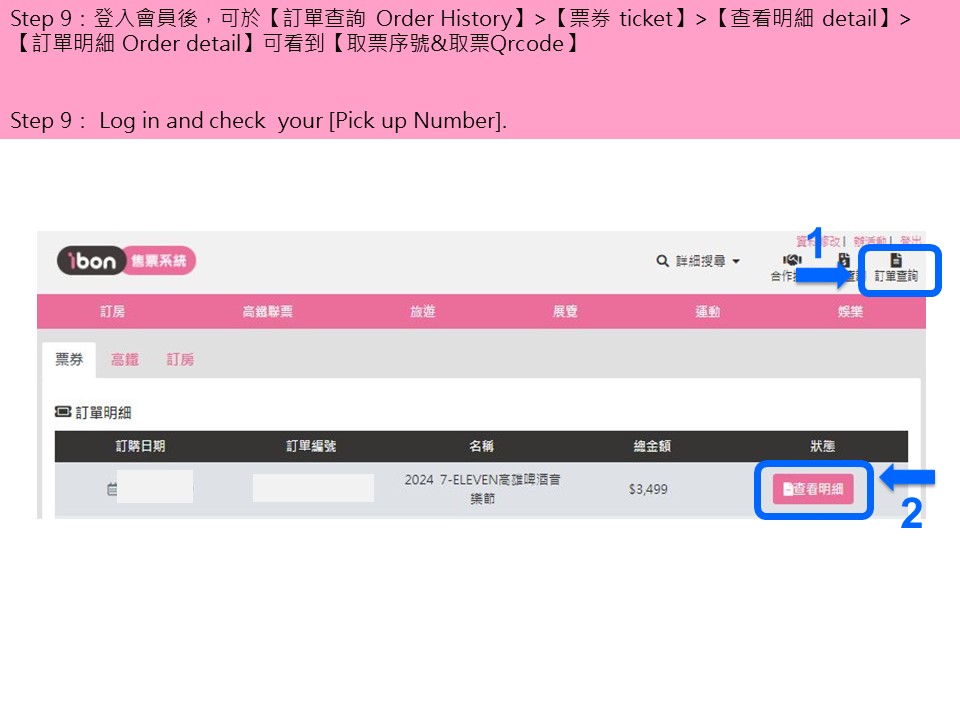Select 高鐵聯票 in pink navigation bar

click(268, 312)
